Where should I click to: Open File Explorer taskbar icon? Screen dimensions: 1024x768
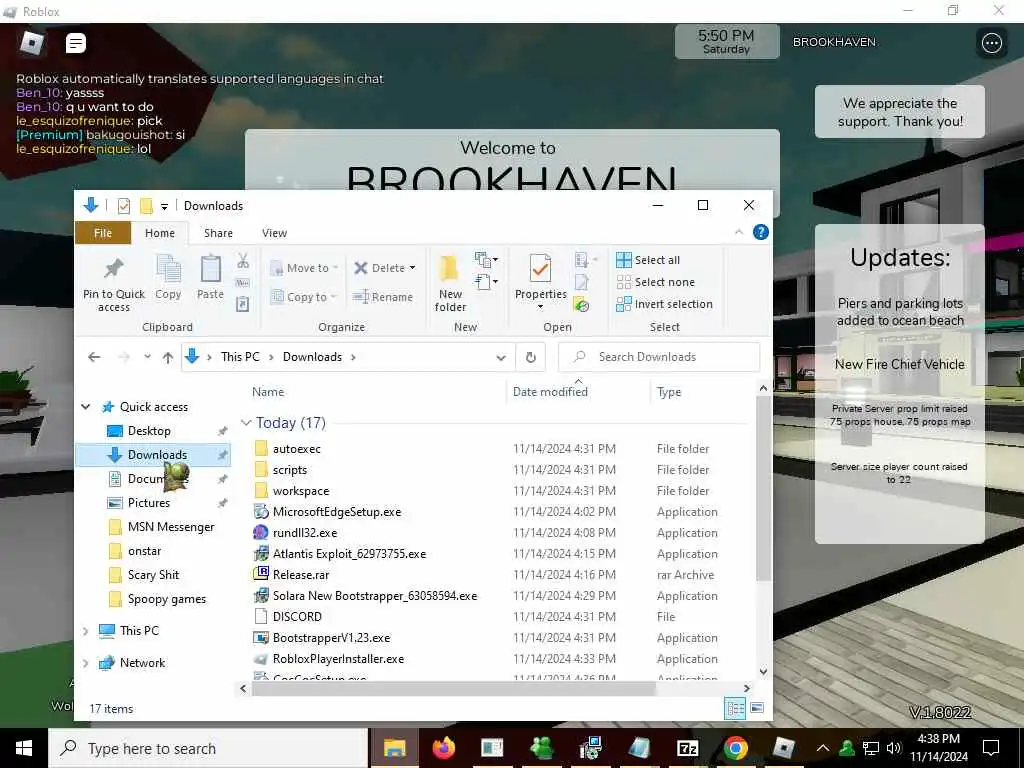pyautogui.click(x=395, y=748)
